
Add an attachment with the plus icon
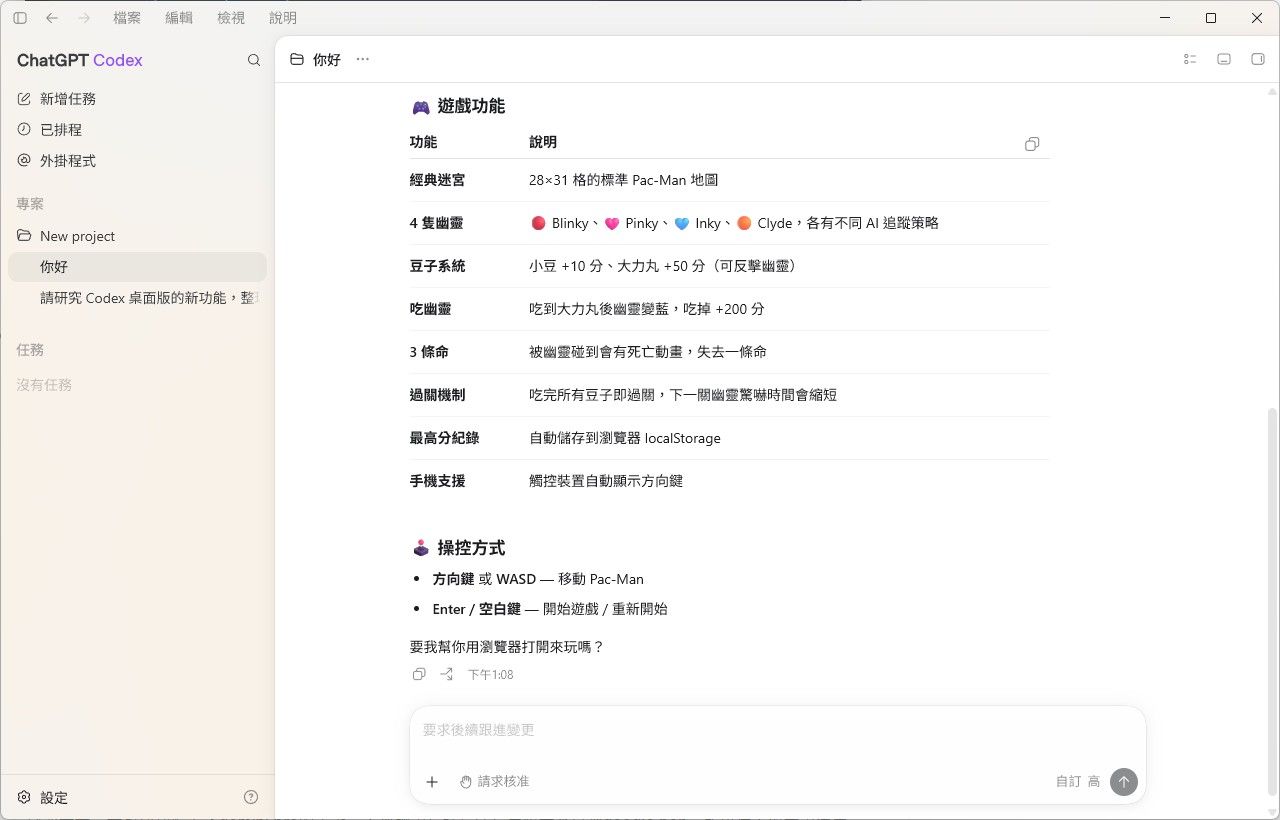(x=432, y=782)
